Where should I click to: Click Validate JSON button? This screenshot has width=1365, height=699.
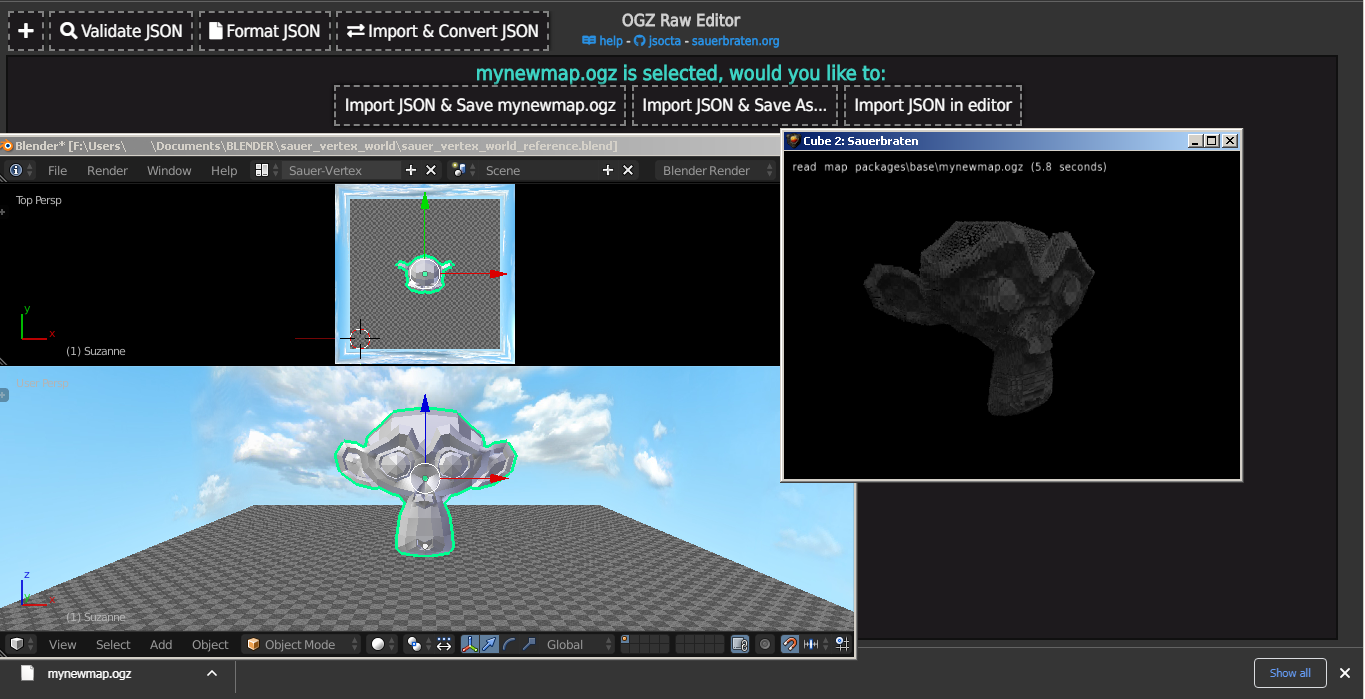click(x=121, y=31)
